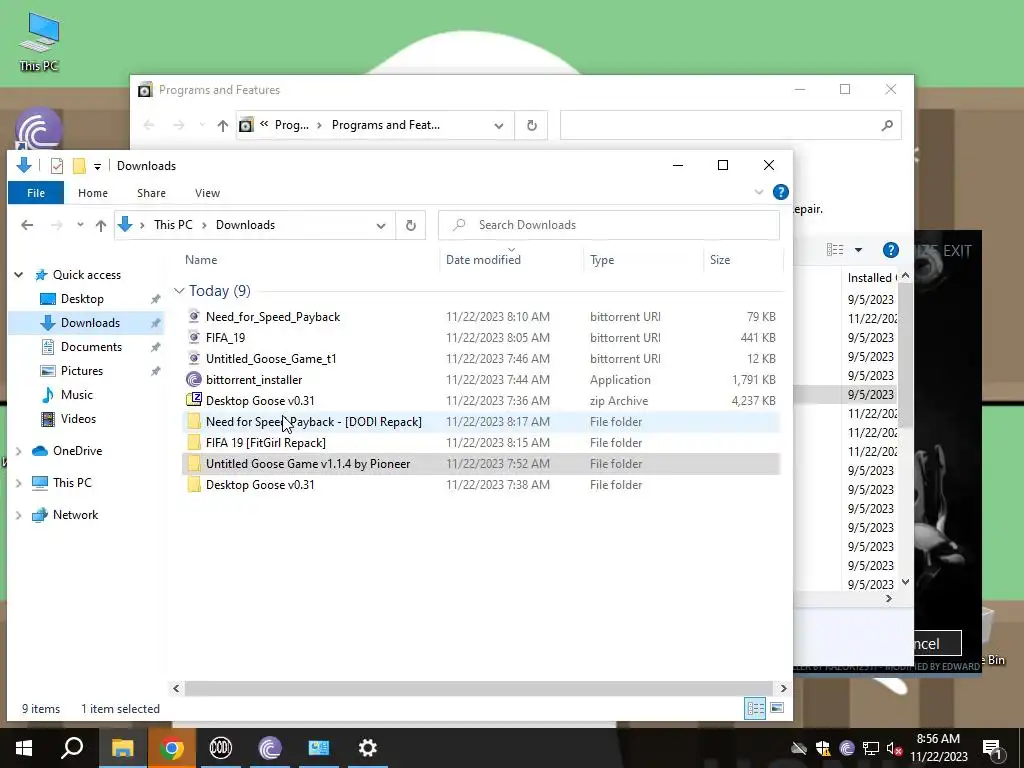Open the This PC desktop icon
1024x768 pixels.
pos(39,42)
